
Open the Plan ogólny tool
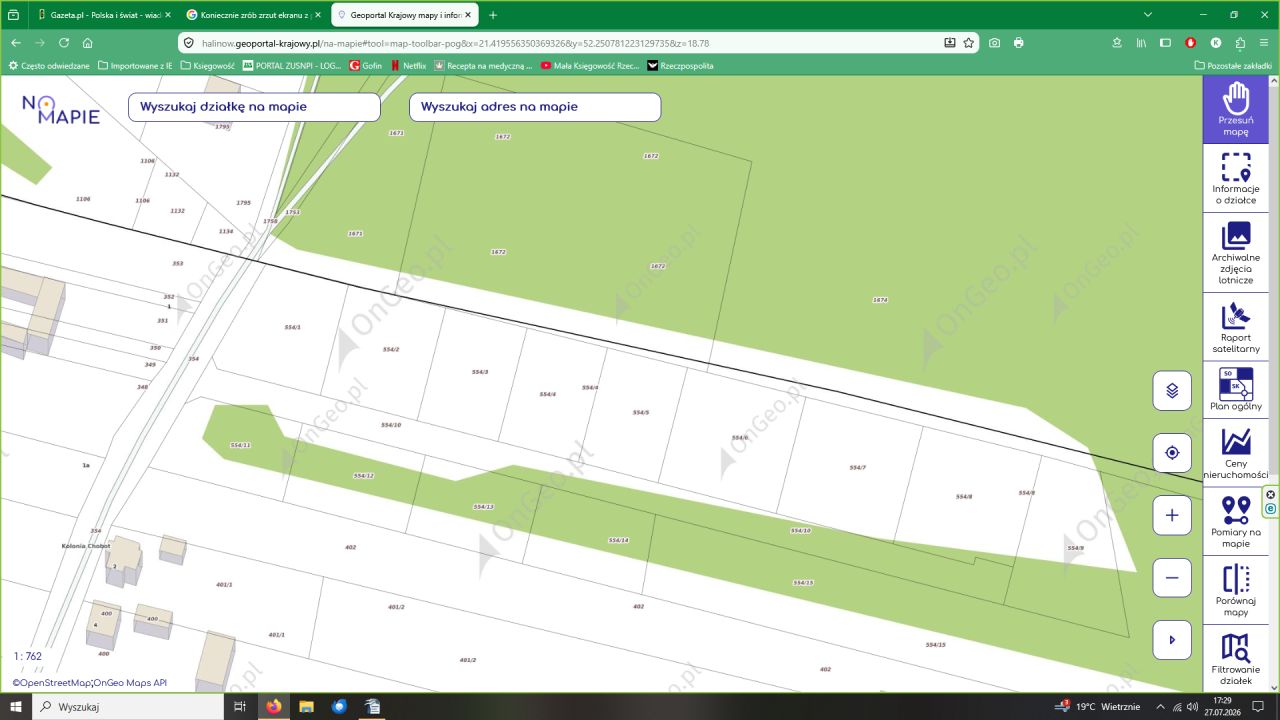pos(1235,390)
